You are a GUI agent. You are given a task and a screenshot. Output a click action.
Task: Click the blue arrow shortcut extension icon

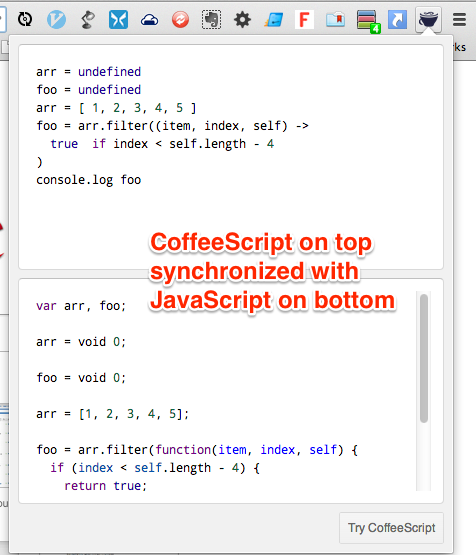[397, 19]
